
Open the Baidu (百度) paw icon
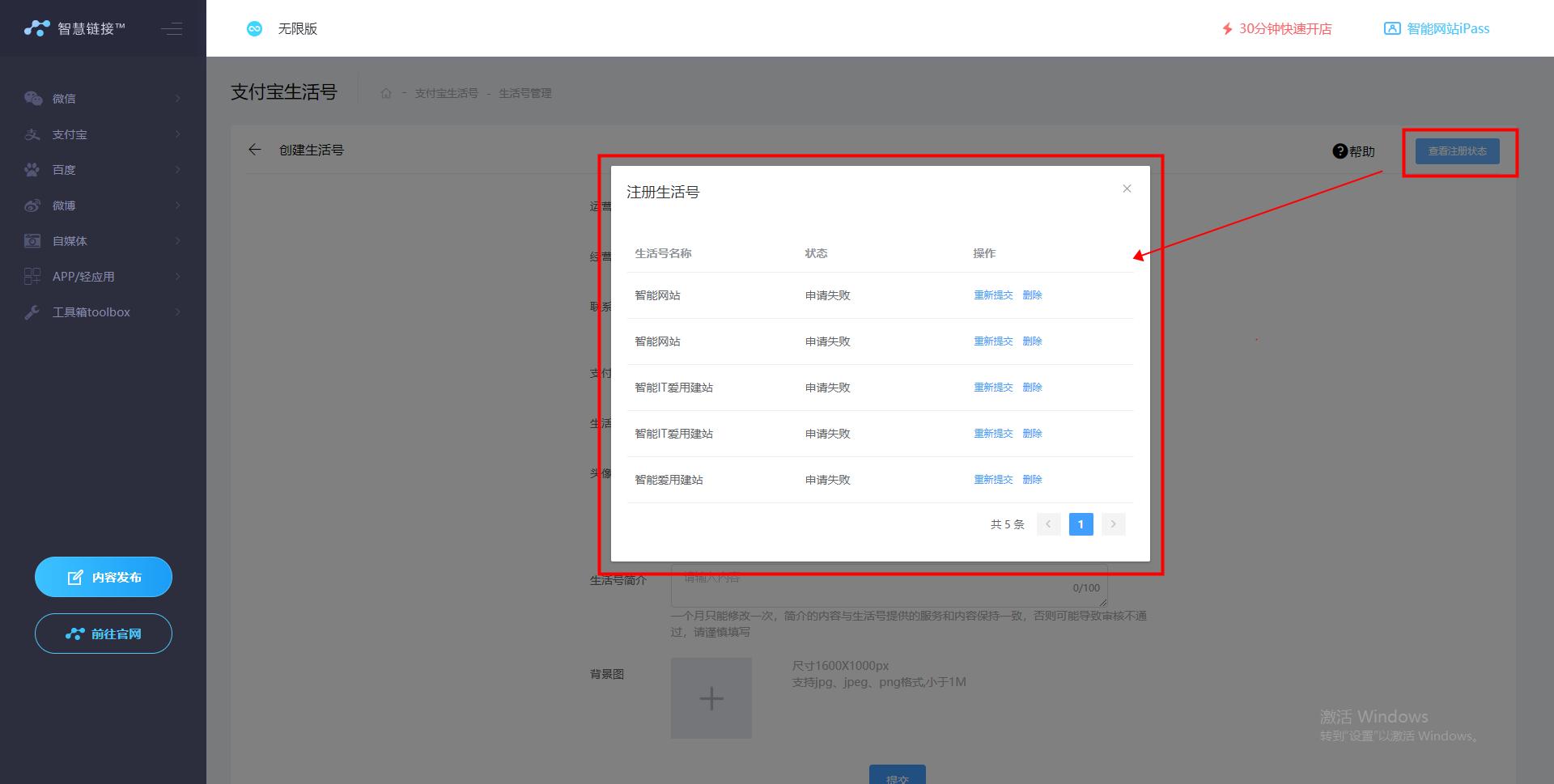(32, 169)
